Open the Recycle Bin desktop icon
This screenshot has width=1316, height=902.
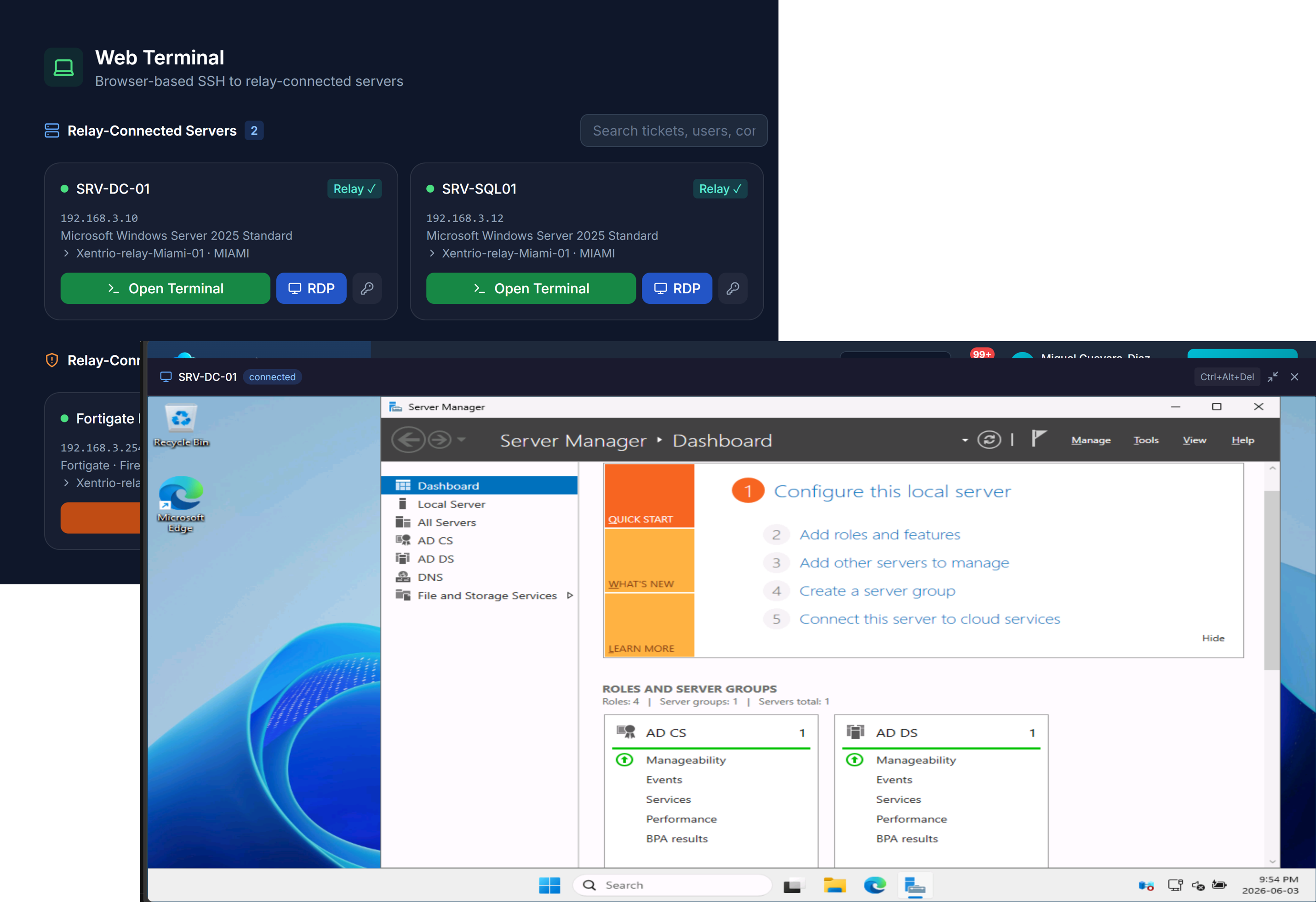[181, 425]
